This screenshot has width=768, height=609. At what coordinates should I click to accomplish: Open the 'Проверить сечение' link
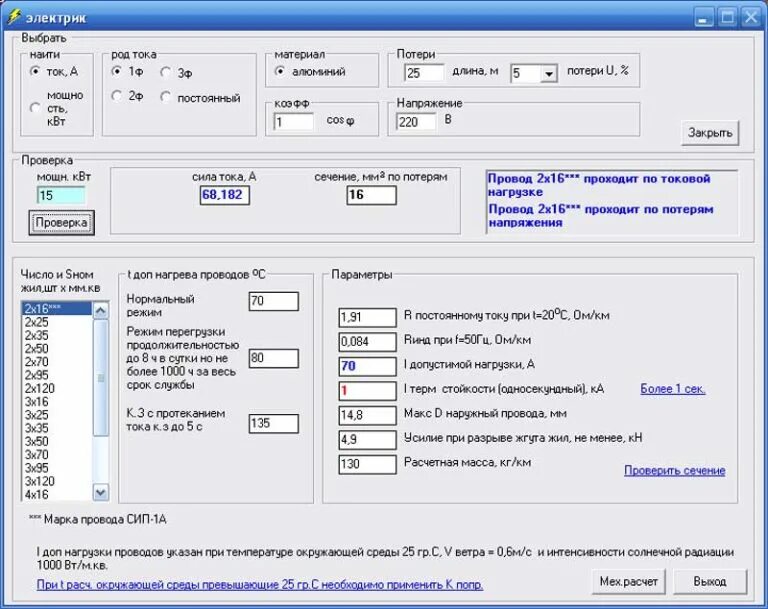pos(674,470)
